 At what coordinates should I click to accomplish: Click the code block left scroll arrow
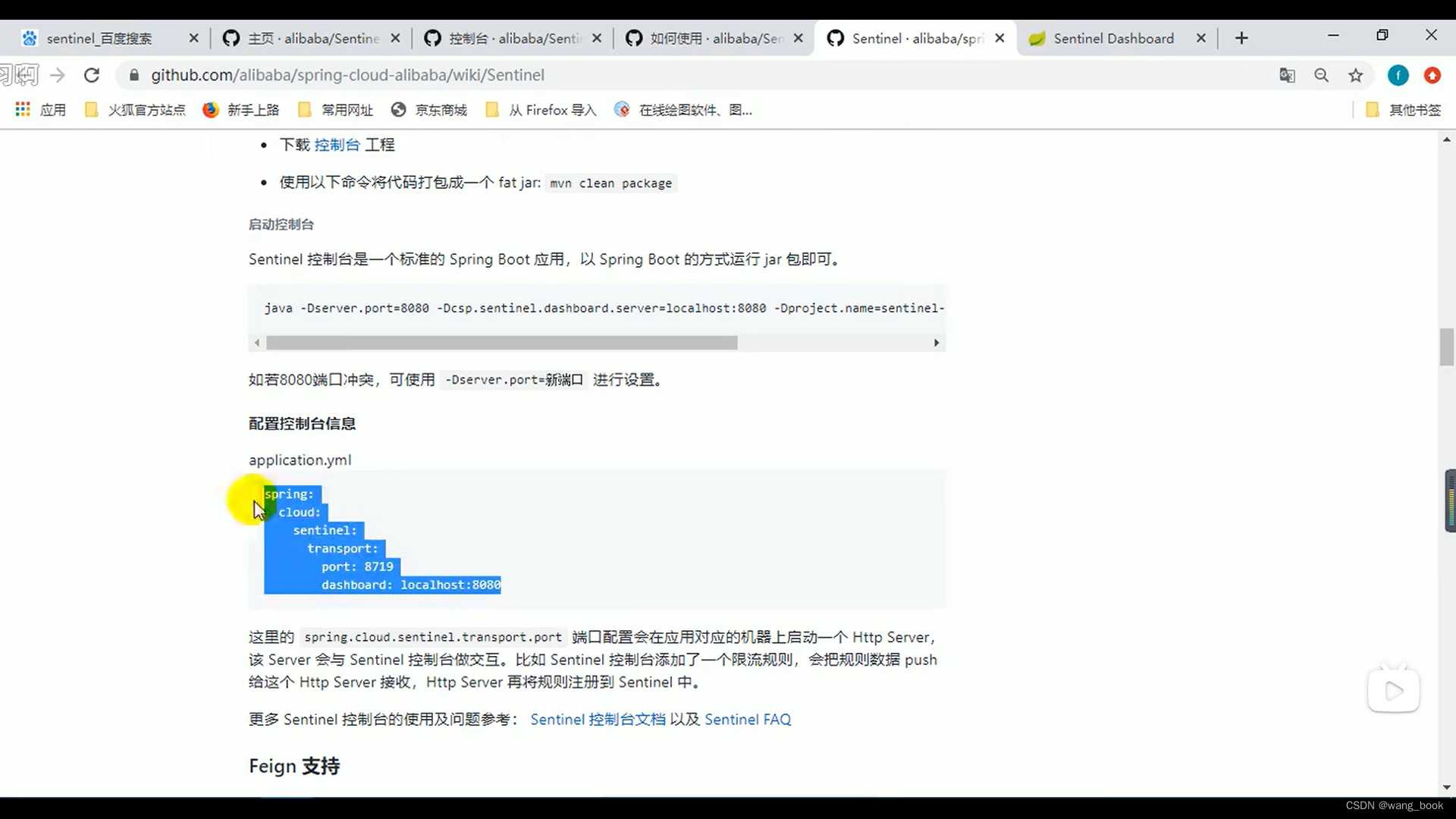tap(257, 343)
